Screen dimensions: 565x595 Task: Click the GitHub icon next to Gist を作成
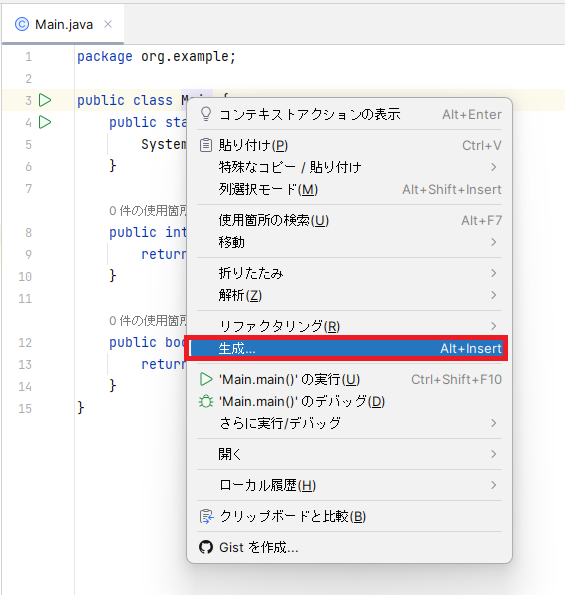[206, 547]
